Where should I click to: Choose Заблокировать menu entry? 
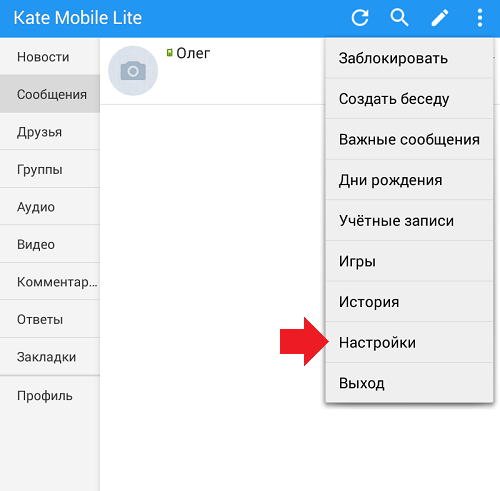[x=409, y=58]
